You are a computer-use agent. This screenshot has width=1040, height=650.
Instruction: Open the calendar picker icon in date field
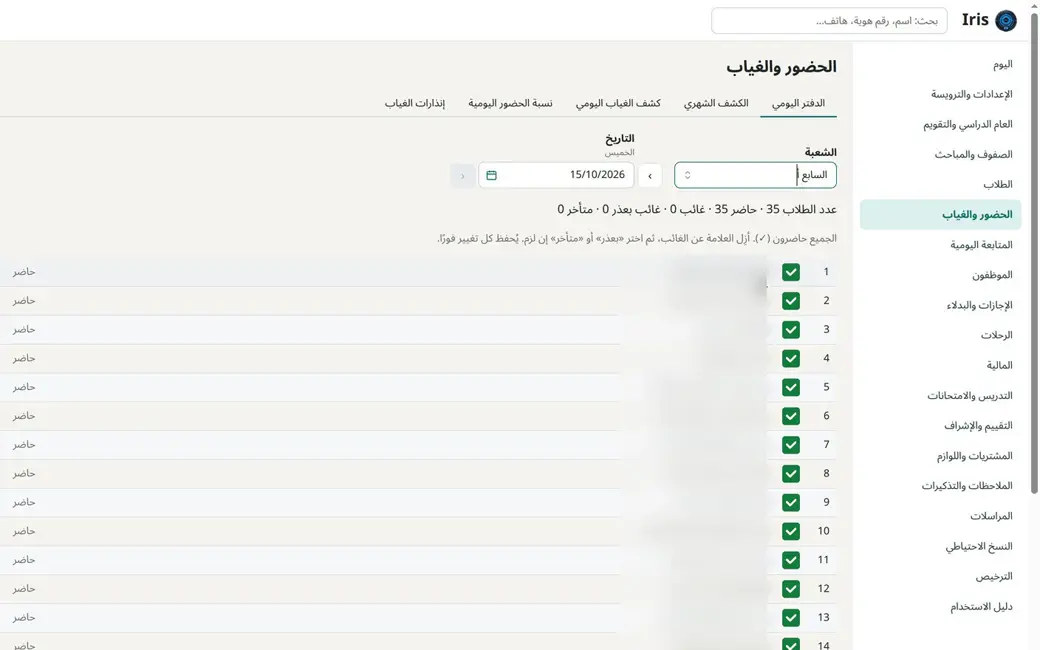tap(491, 175)
